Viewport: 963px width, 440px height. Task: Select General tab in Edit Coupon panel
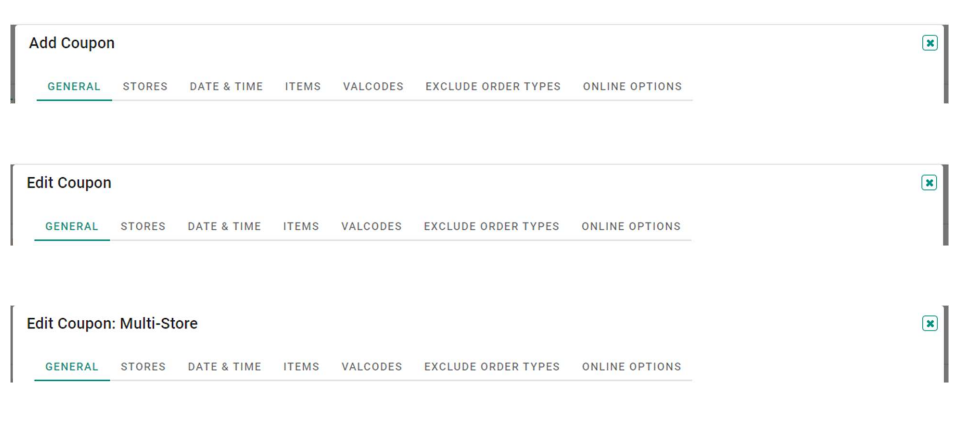[x=72, y=227]
